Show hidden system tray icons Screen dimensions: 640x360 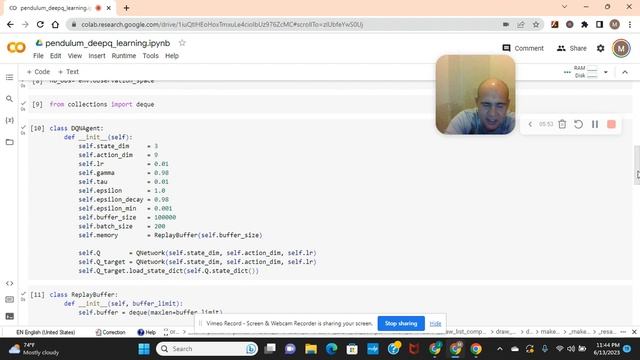click(500, 349)
